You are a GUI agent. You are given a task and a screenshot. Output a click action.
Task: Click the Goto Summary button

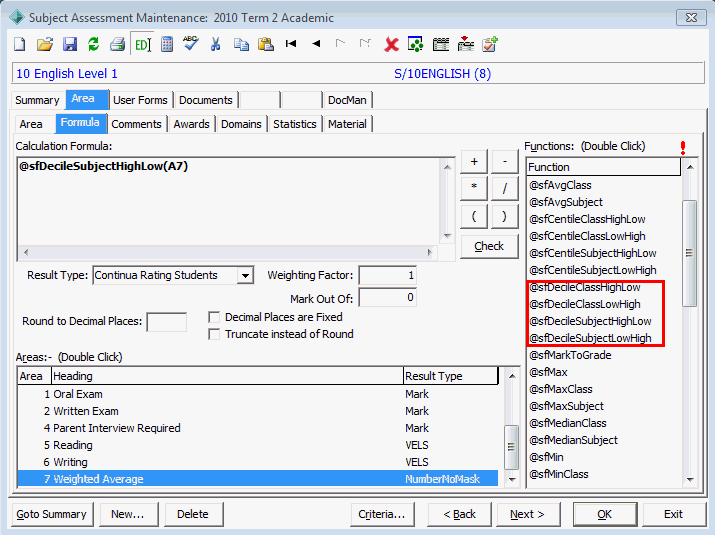52,514
